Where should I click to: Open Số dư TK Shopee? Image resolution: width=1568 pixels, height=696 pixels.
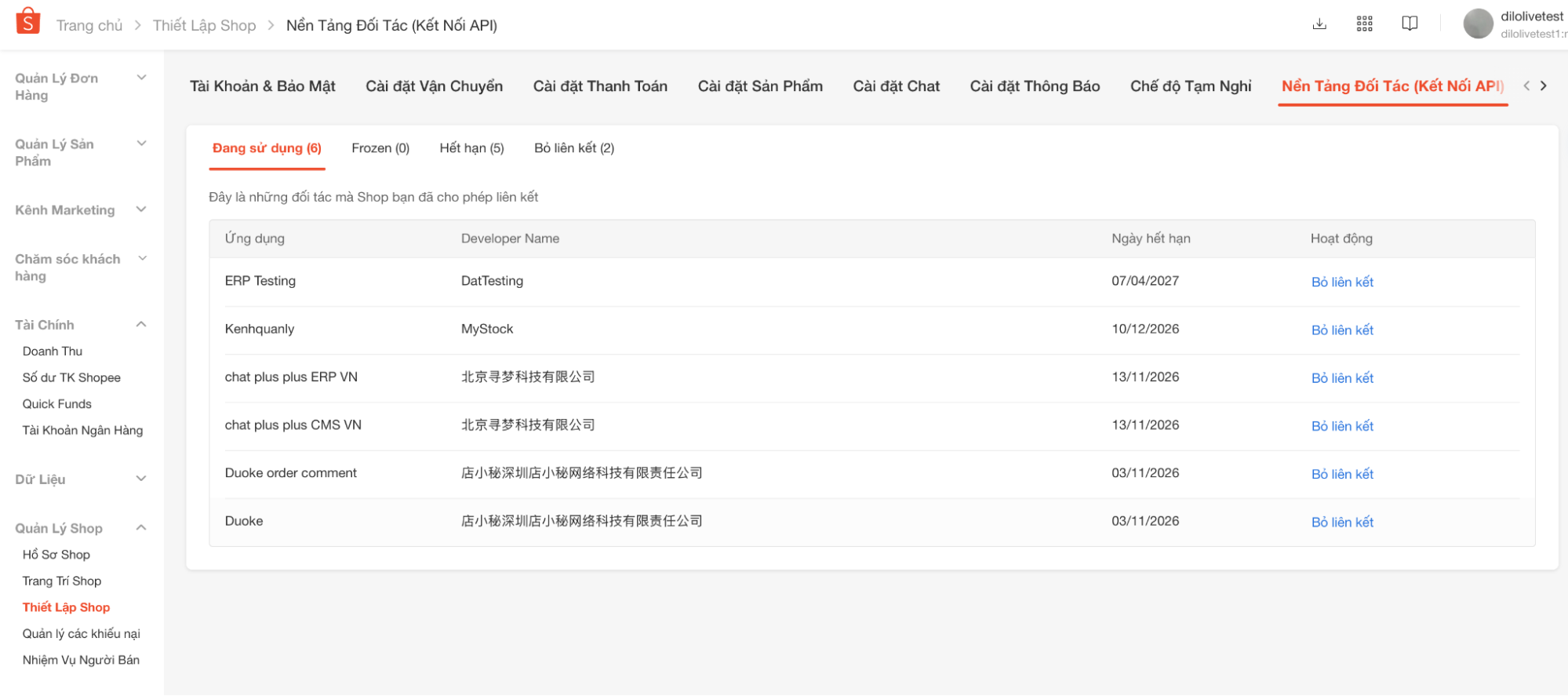point(71,377)
